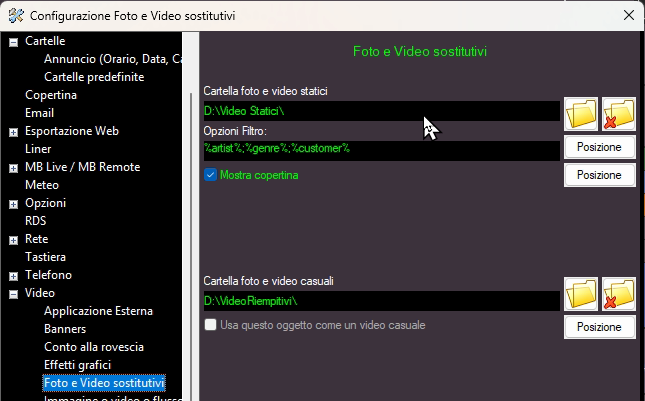Click Posizione button for random video
This screenshot has width=645, height=401.
click(x=599, y=327)
